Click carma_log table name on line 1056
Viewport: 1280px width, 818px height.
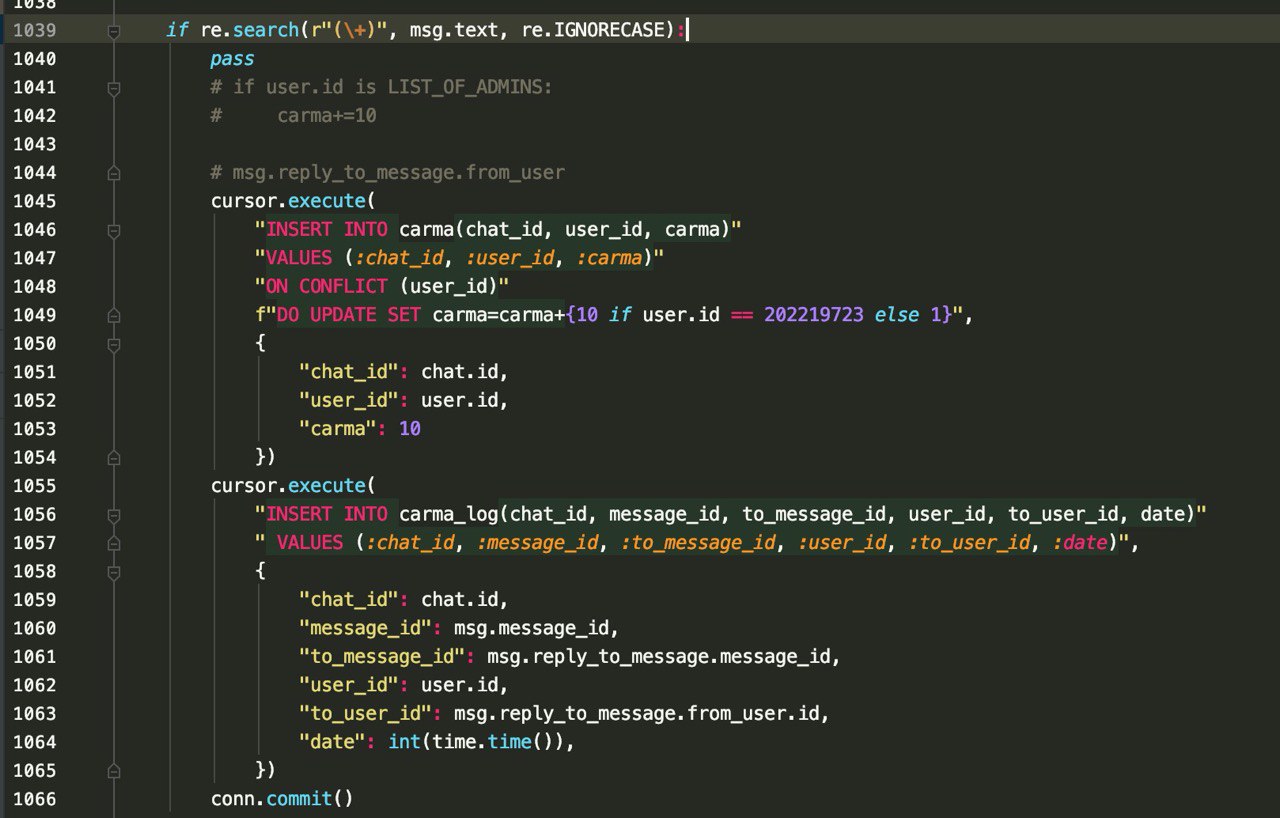click(448, 514)
